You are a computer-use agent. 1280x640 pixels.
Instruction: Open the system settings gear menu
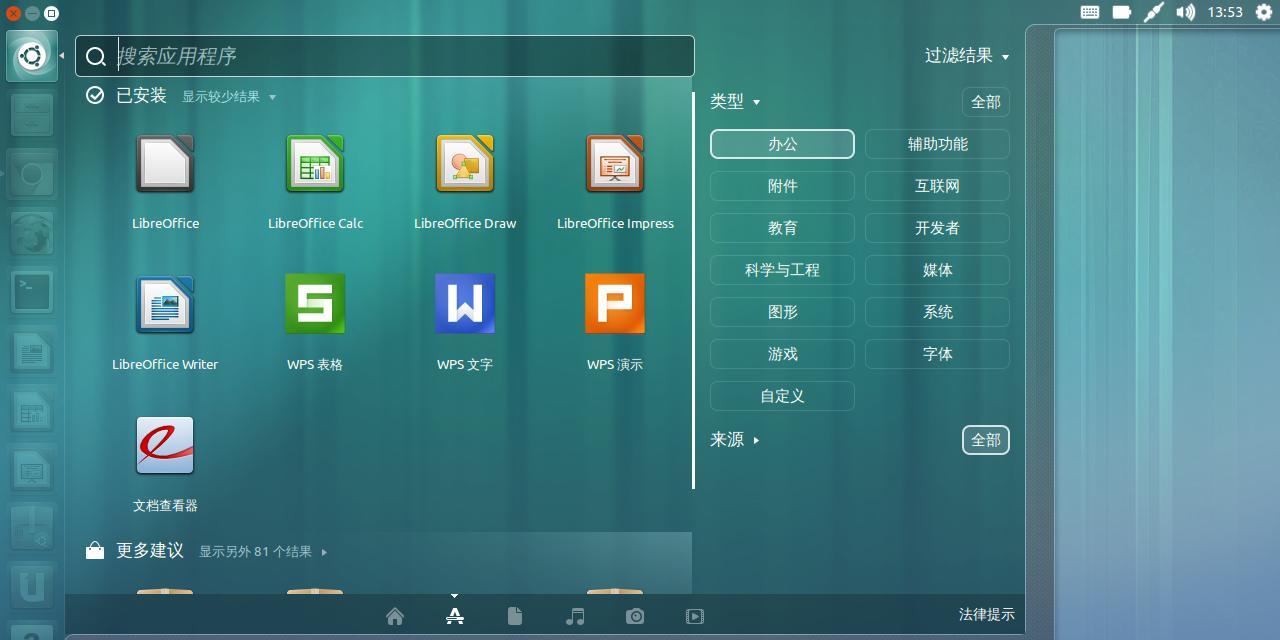point(1264,12)
